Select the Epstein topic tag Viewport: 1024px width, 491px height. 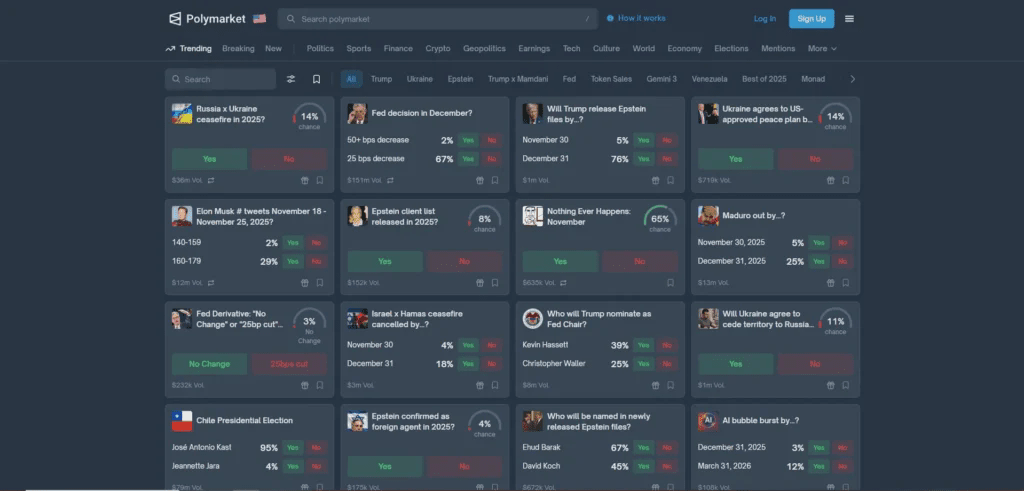pos(460,79)
